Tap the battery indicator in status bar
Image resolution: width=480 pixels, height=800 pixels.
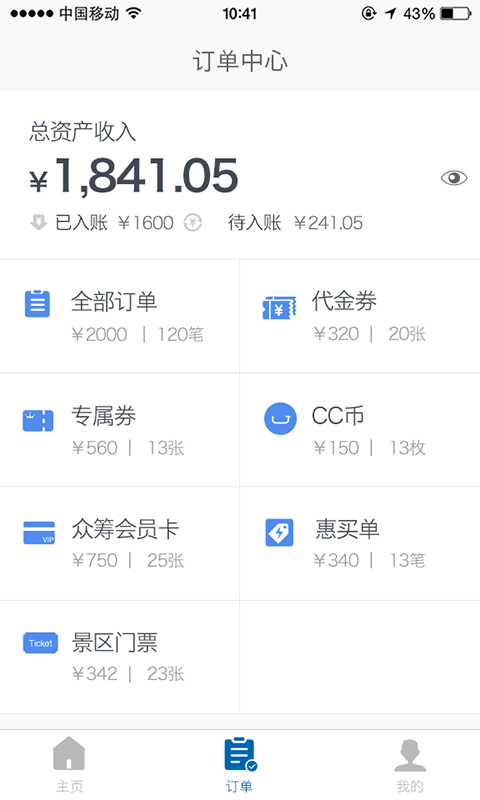point(456,13)
